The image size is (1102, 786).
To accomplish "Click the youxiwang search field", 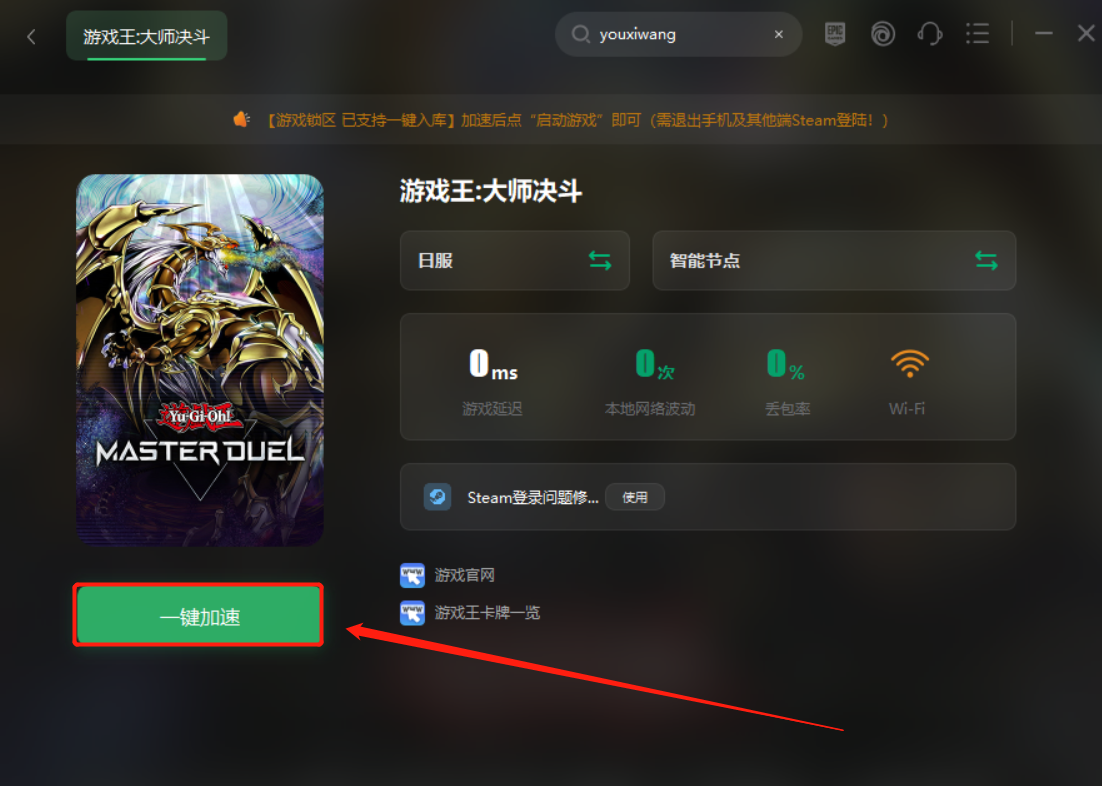I will click(x=678, y=34).
